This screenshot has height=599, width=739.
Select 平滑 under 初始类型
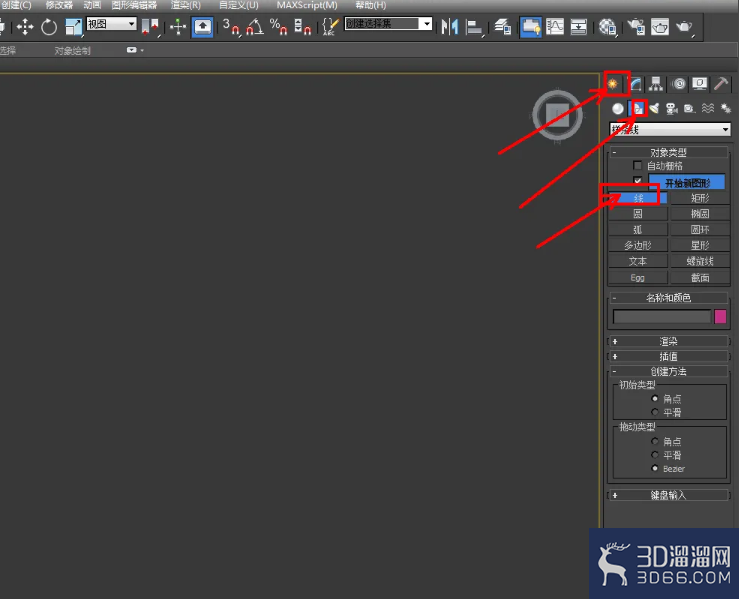coord(655,412)
